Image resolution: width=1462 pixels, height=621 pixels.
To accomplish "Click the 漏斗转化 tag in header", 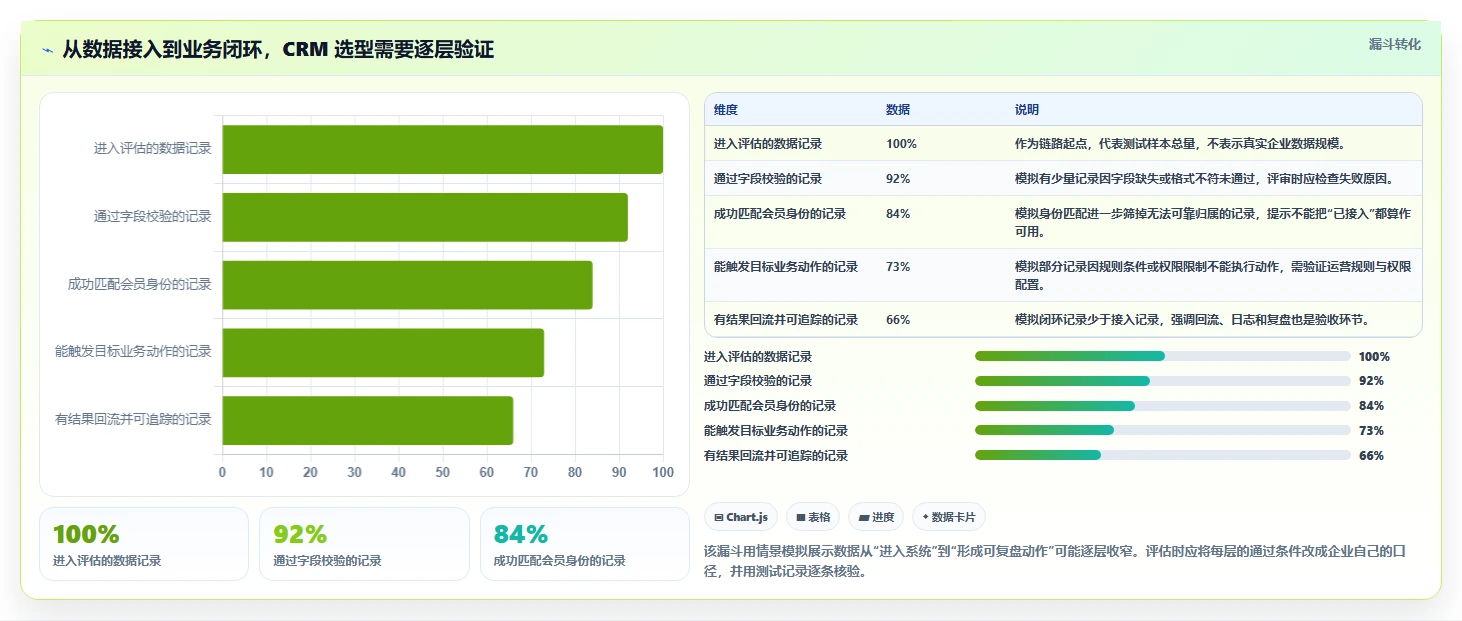I will pyautogui.click(x=1394, y=44).
